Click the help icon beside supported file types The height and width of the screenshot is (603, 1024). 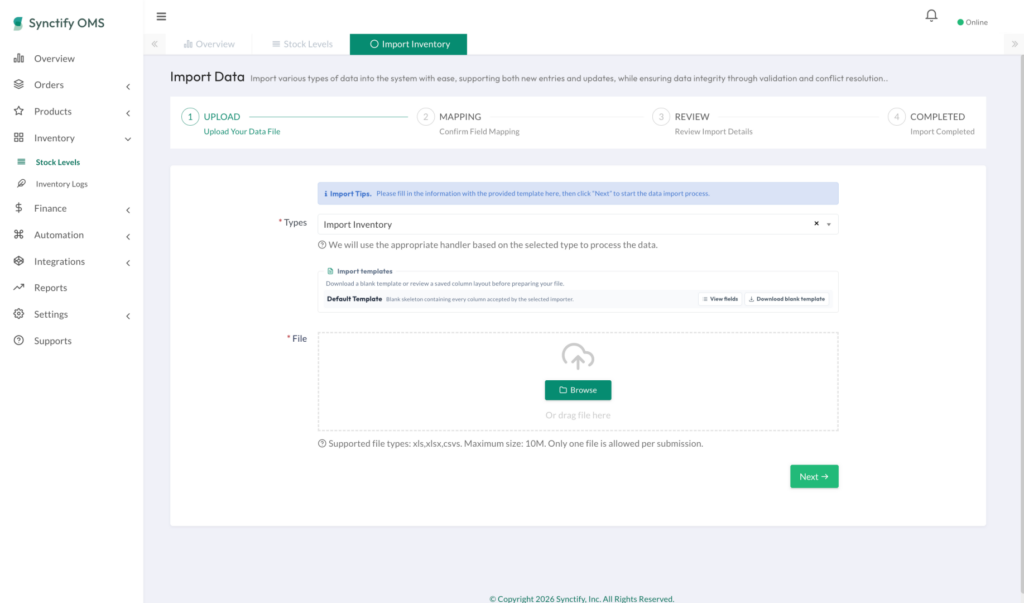coord(322,444)
